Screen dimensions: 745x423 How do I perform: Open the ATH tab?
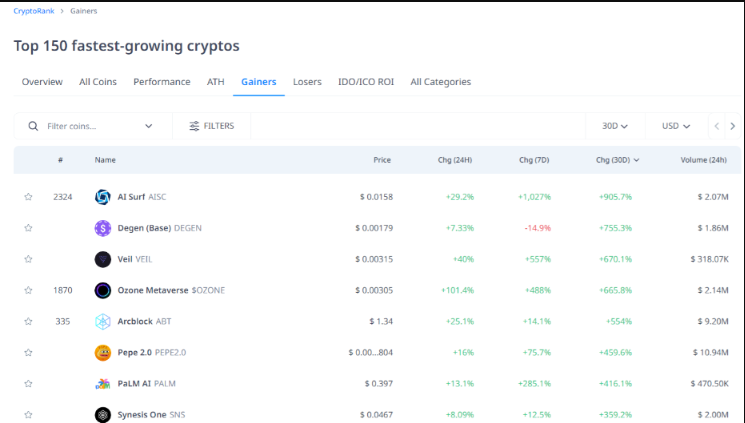(x=215, y=82)
